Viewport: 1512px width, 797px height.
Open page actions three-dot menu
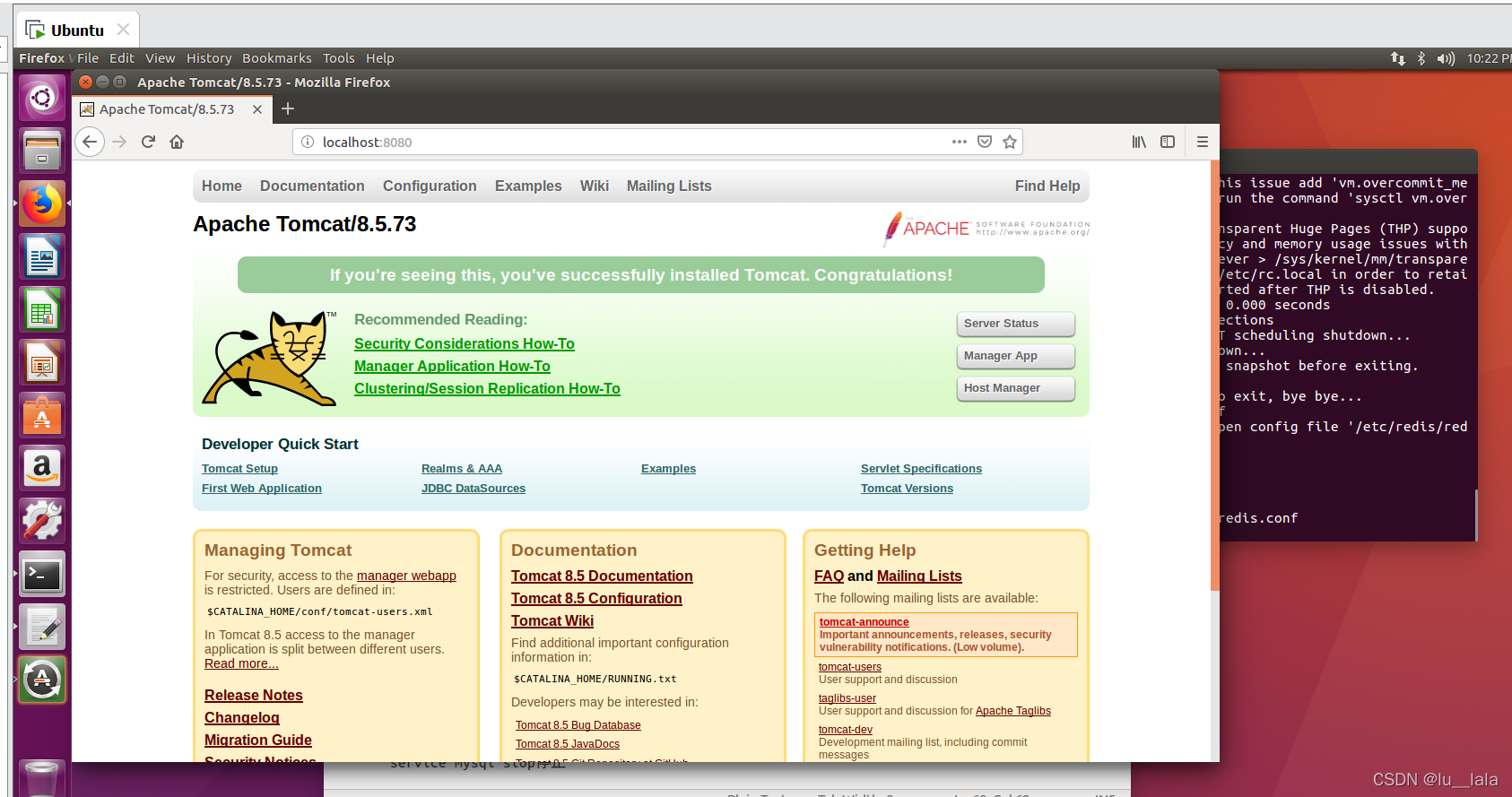pyautogui.click(x=959, y=142)
